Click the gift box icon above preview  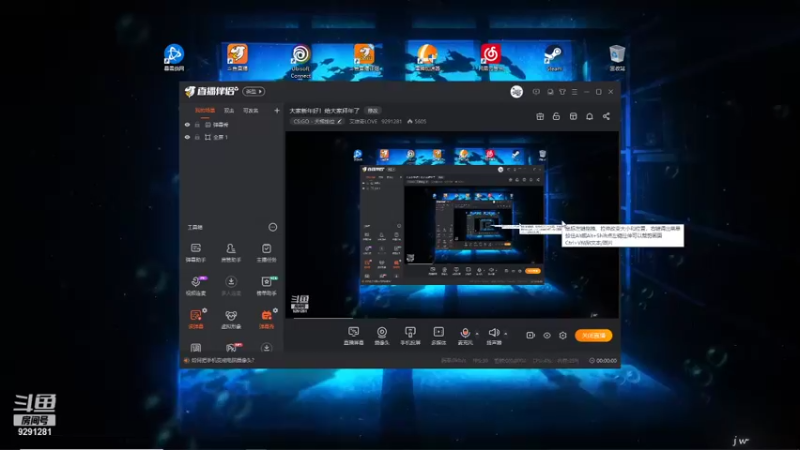pyautogui.click(x=540, y=116)
